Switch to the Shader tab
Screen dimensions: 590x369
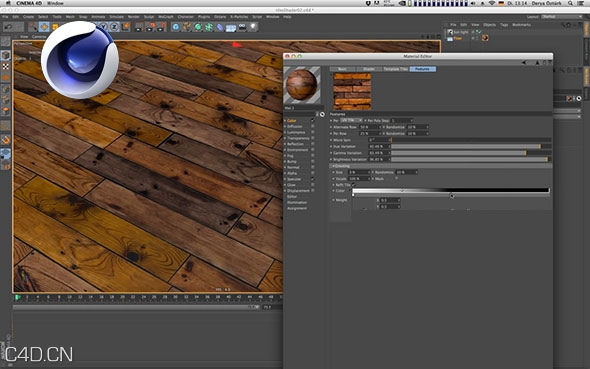click(x=368, y=69)
